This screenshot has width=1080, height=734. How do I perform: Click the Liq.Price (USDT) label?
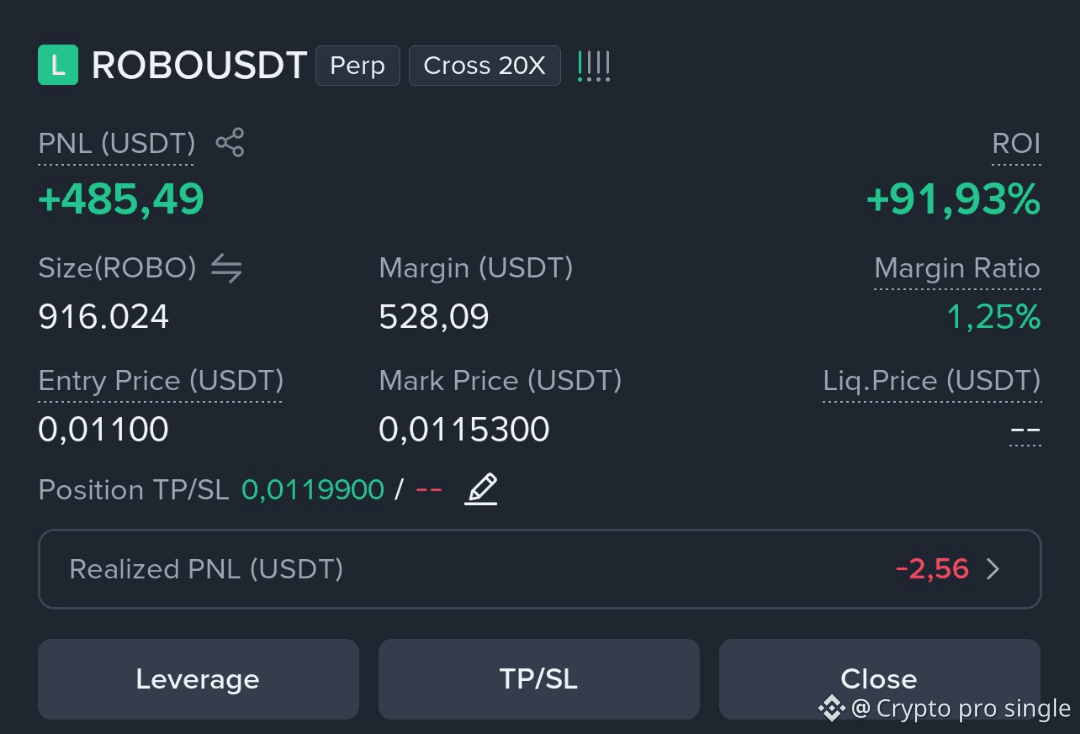(x=932, y=381)
